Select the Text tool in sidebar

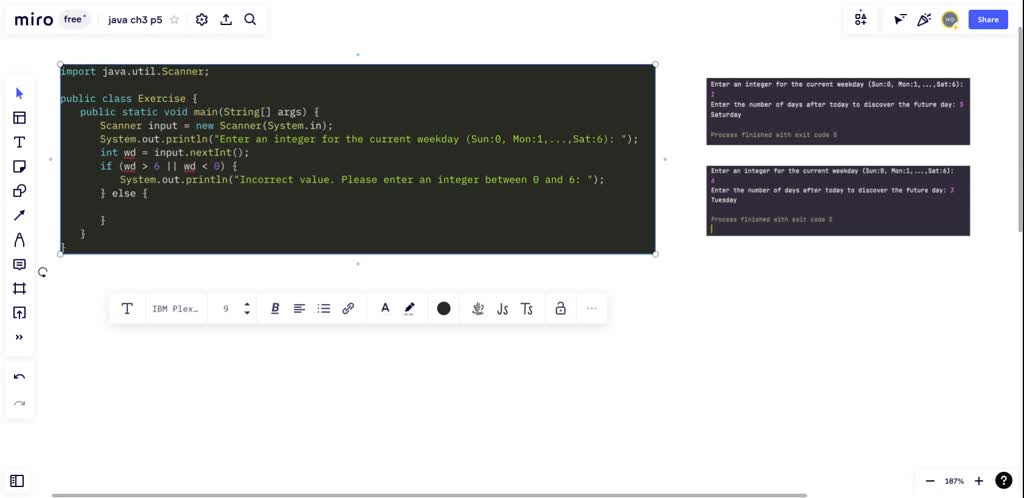point(19,142)
